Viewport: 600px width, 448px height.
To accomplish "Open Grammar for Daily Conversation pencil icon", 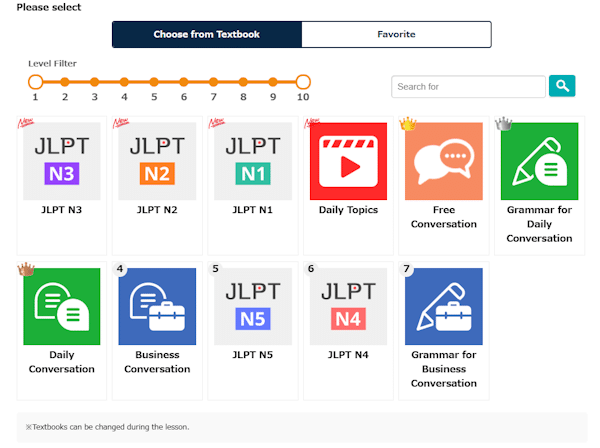I will tap(540, 161).
